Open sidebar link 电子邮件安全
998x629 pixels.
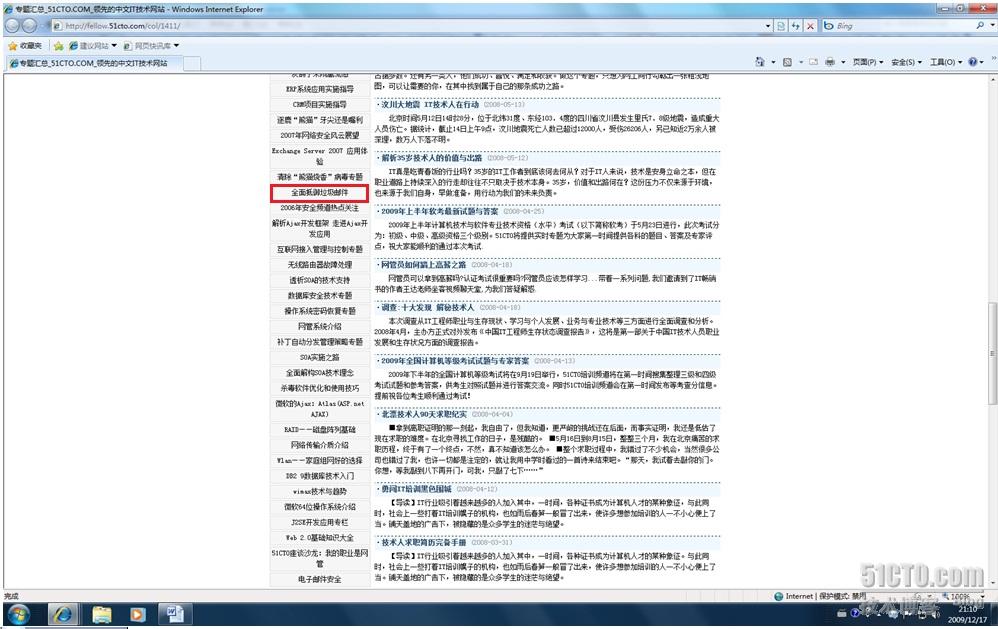pos(320,579)
